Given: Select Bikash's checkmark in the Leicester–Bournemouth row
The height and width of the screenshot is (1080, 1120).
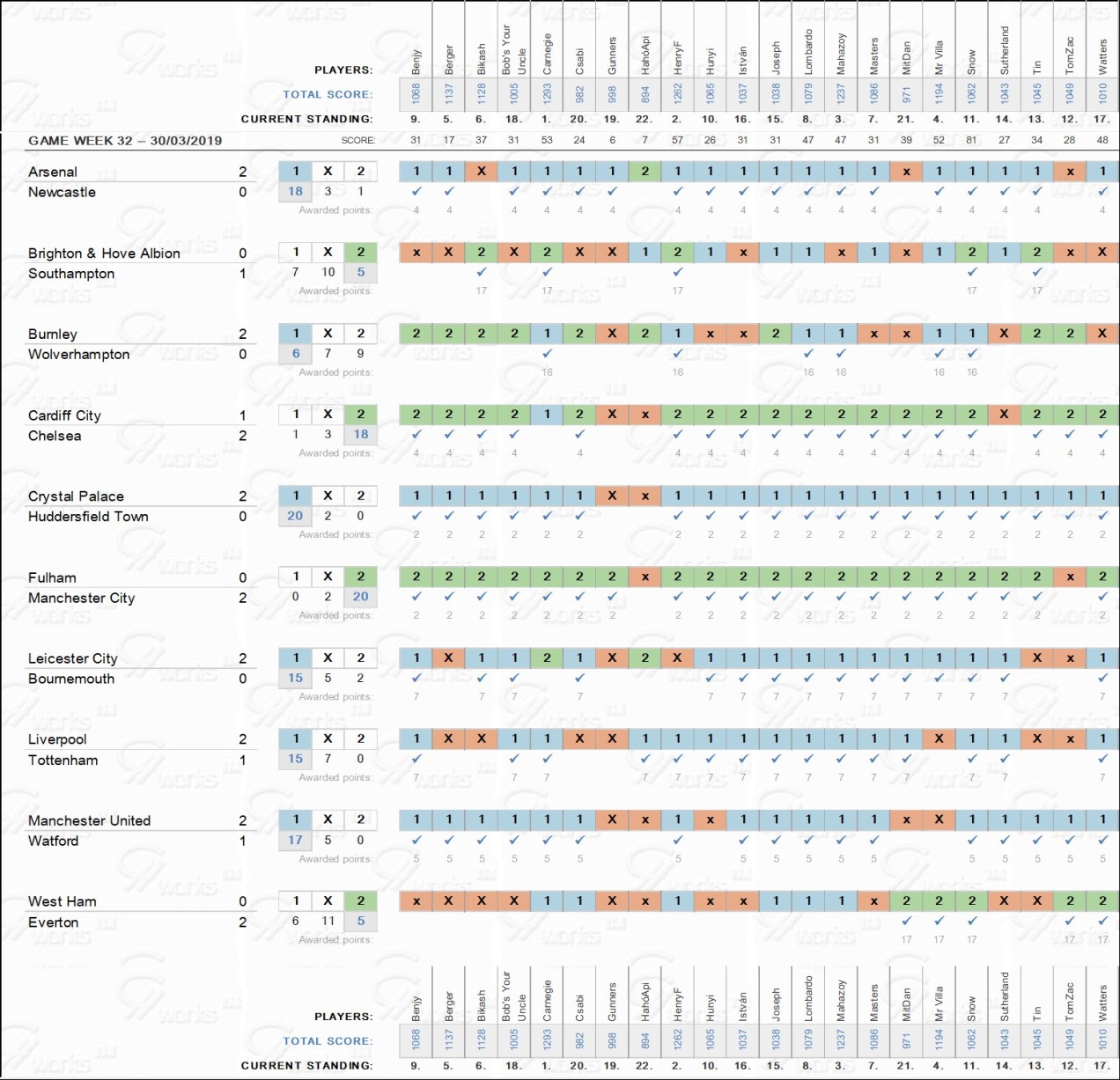Looking at the screenshot, I should point(482,678).
